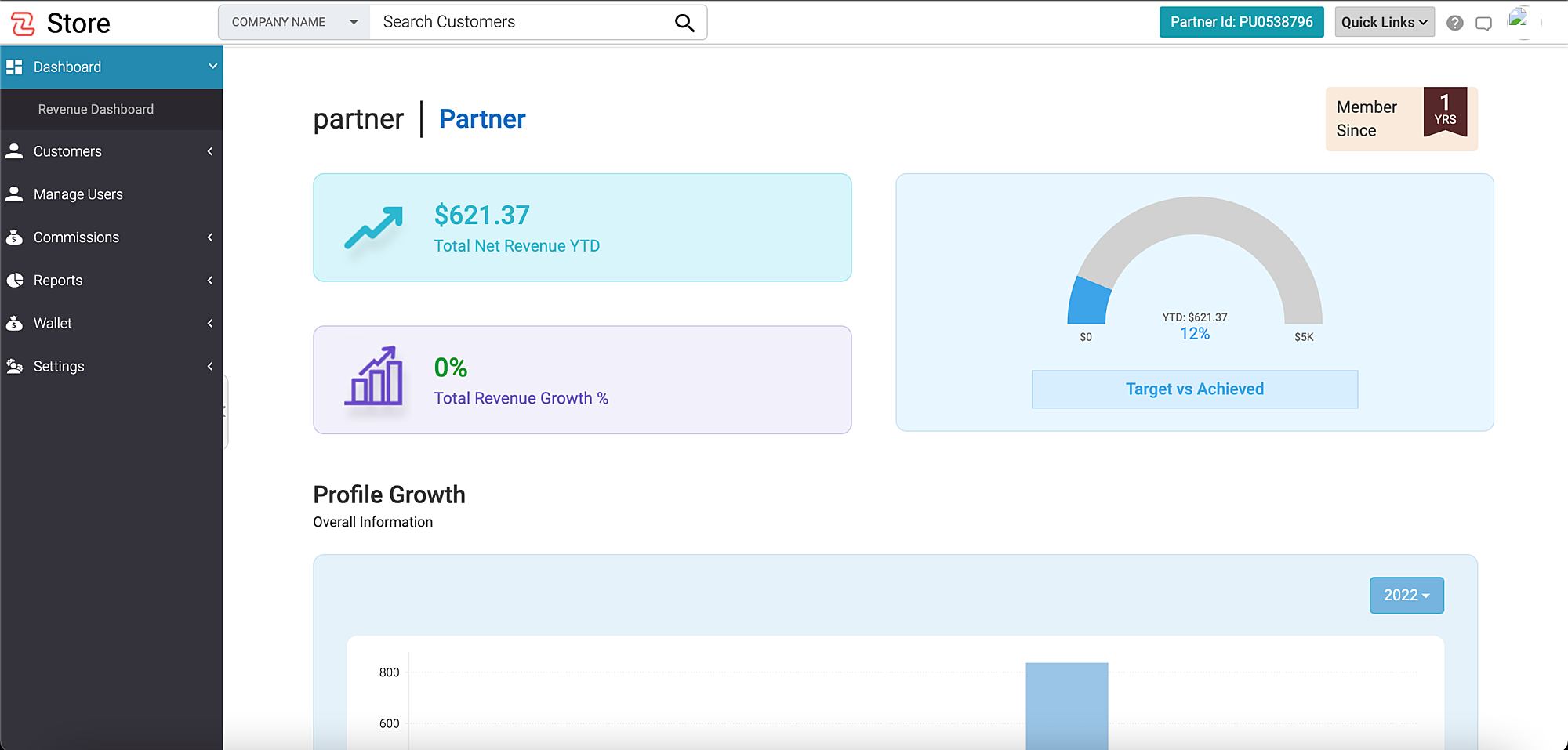Open the Reports menu item
1568x750 pixels.
[111, 281]
